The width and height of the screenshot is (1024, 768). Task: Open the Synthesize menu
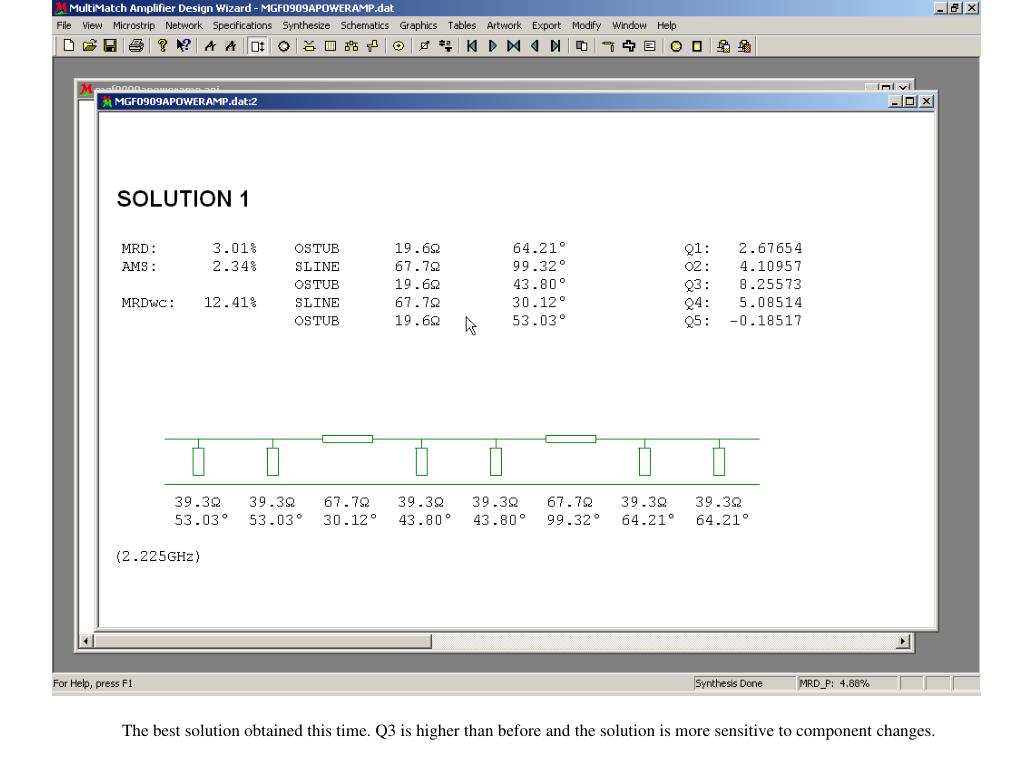pyautogui.click(x=306, y=25)
